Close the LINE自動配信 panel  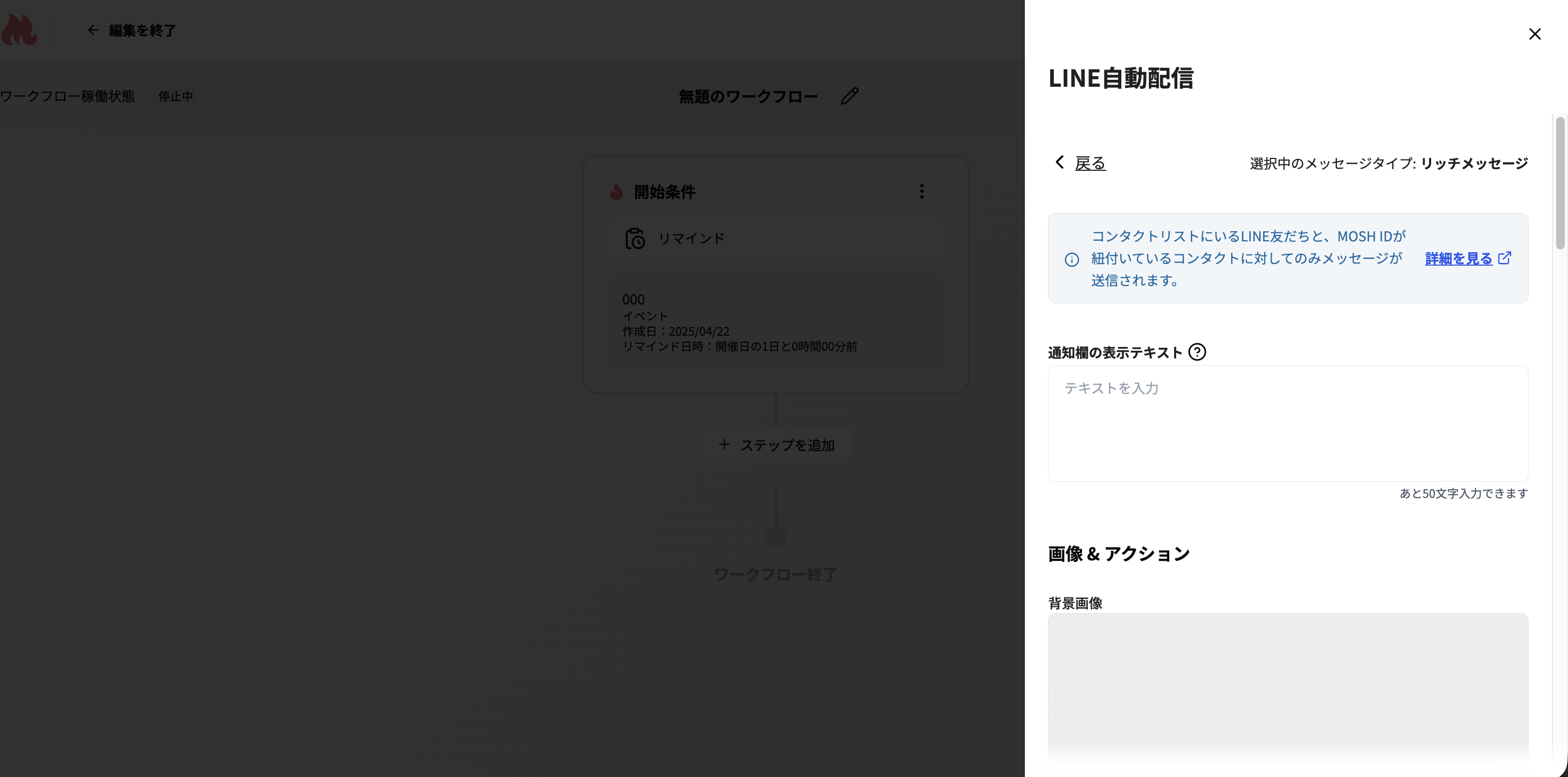click(x=1535, y=34)
